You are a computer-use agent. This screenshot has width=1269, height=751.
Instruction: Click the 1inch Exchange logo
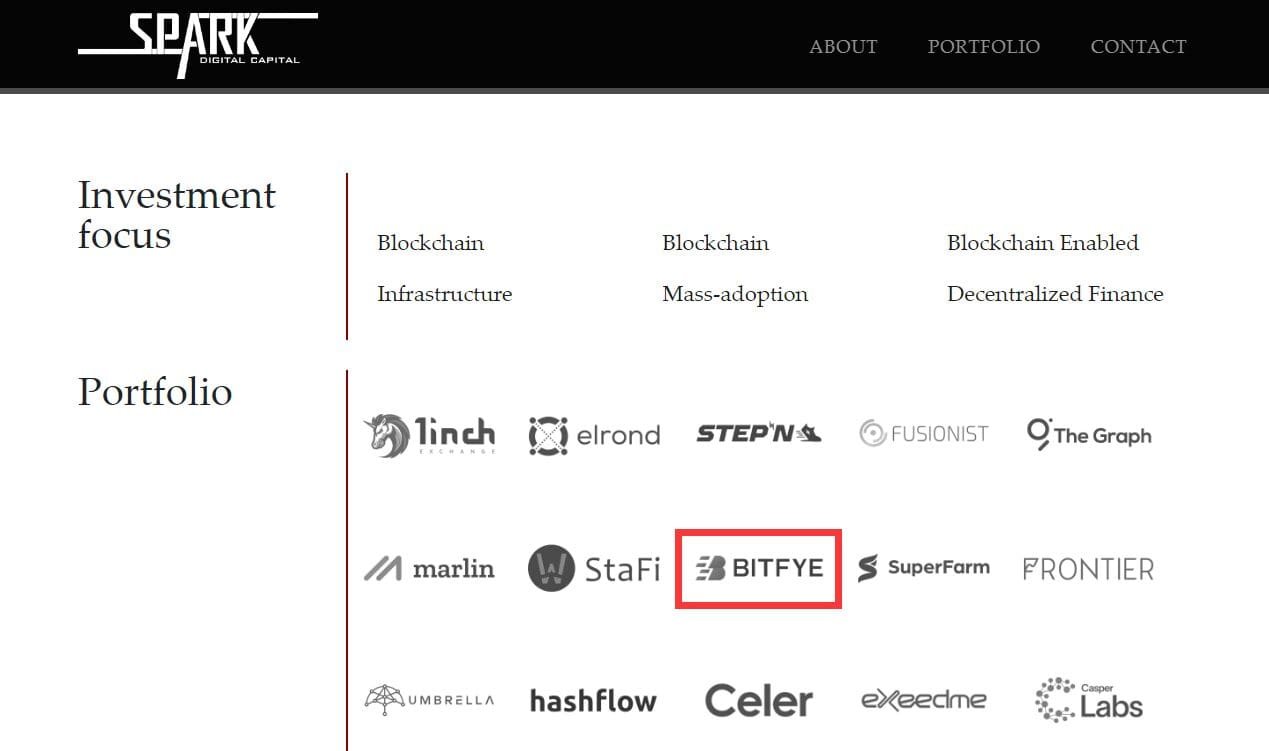pos(429,436)
